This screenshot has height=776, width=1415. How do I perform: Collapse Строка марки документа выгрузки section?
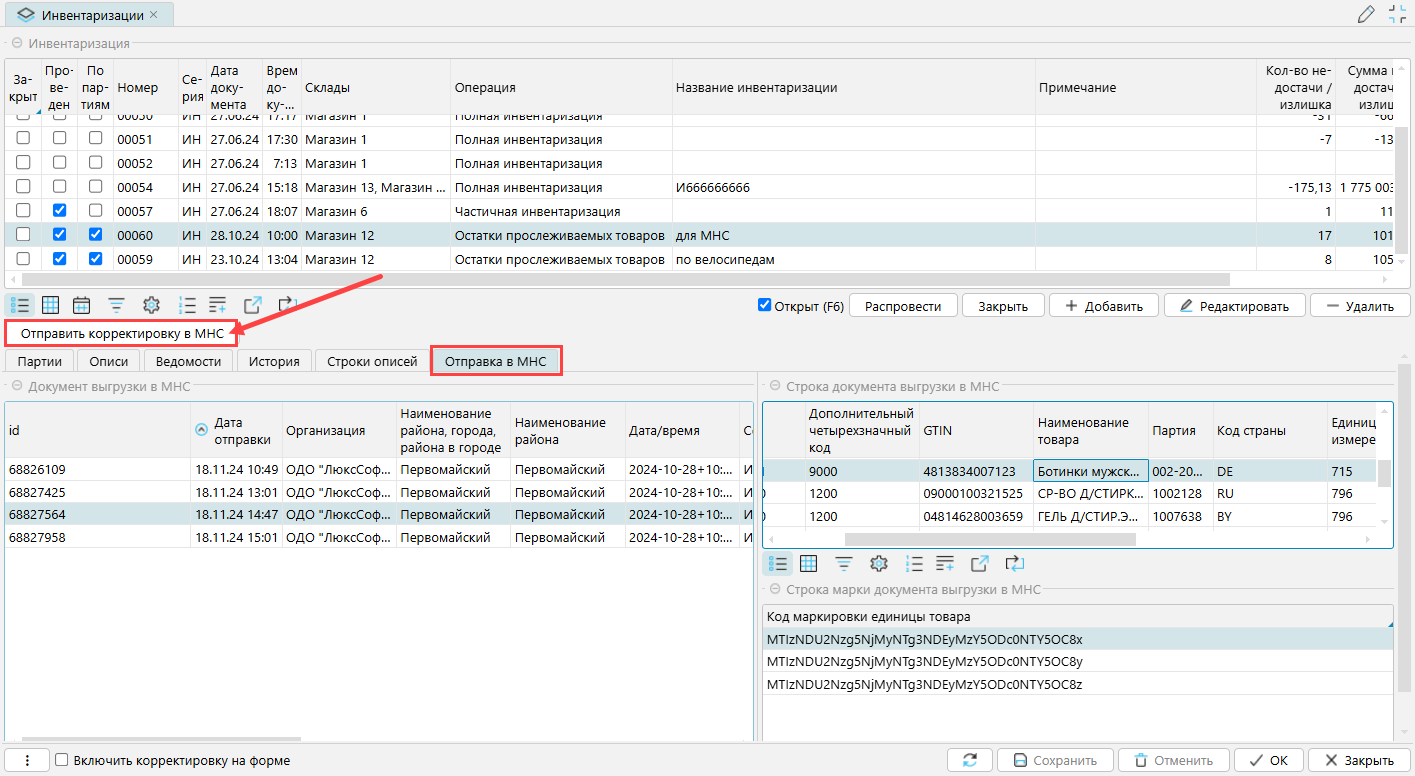774,590
